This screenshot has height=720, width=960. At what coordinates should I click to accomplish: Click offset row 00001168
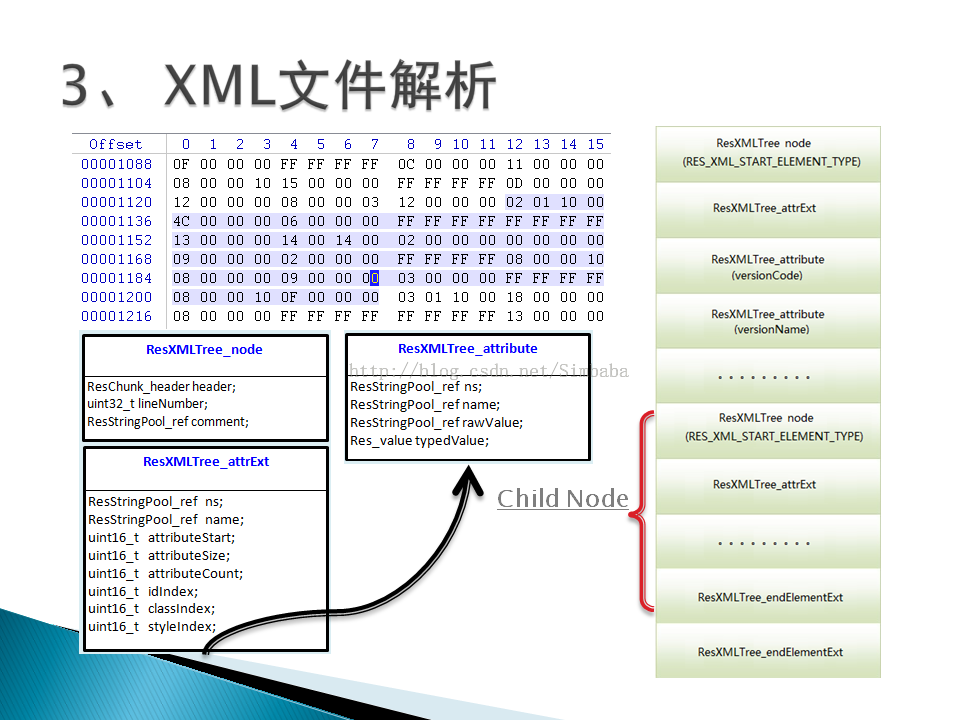pos(342,259)
